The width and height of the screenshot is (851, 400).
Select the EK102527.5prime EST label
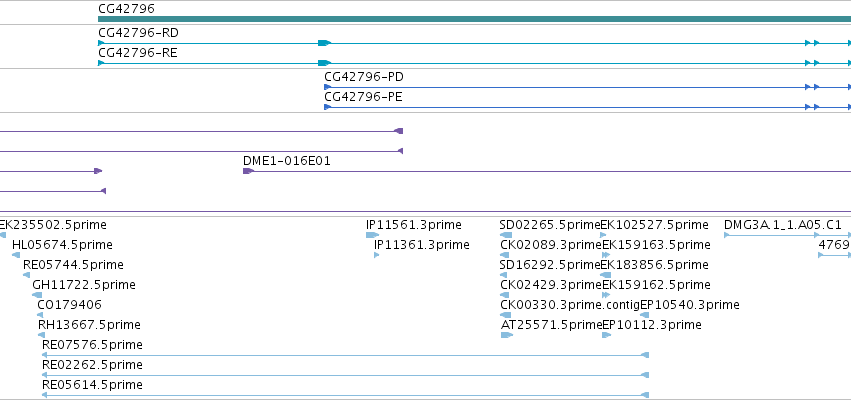pos(655,225)
